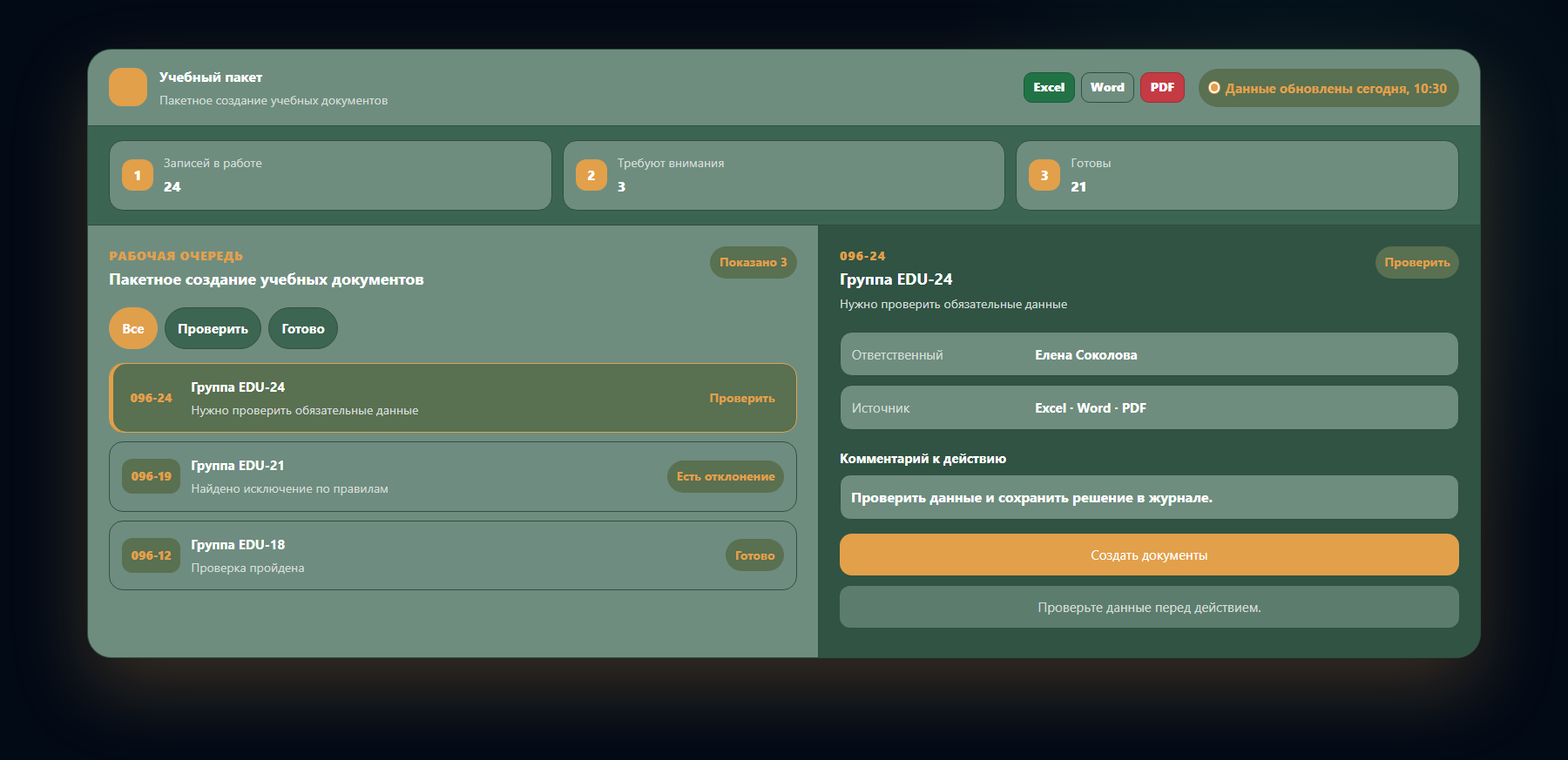Click 'Найдено исключение по правилам' text
Image resolution: width=1568 pixels, height=760 pixels.
click(290, 488)
